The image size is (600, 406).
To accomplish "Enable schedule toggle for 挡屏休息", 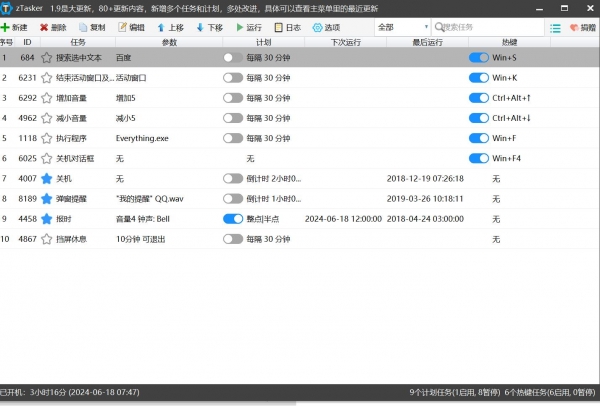I will pos(233,239).
